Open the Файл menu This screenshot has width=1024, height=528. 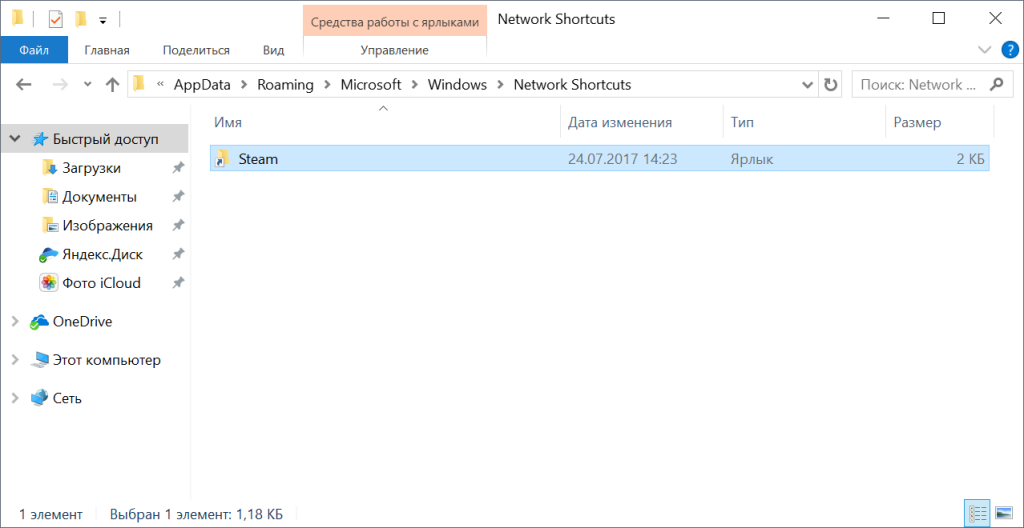[34, 50]
